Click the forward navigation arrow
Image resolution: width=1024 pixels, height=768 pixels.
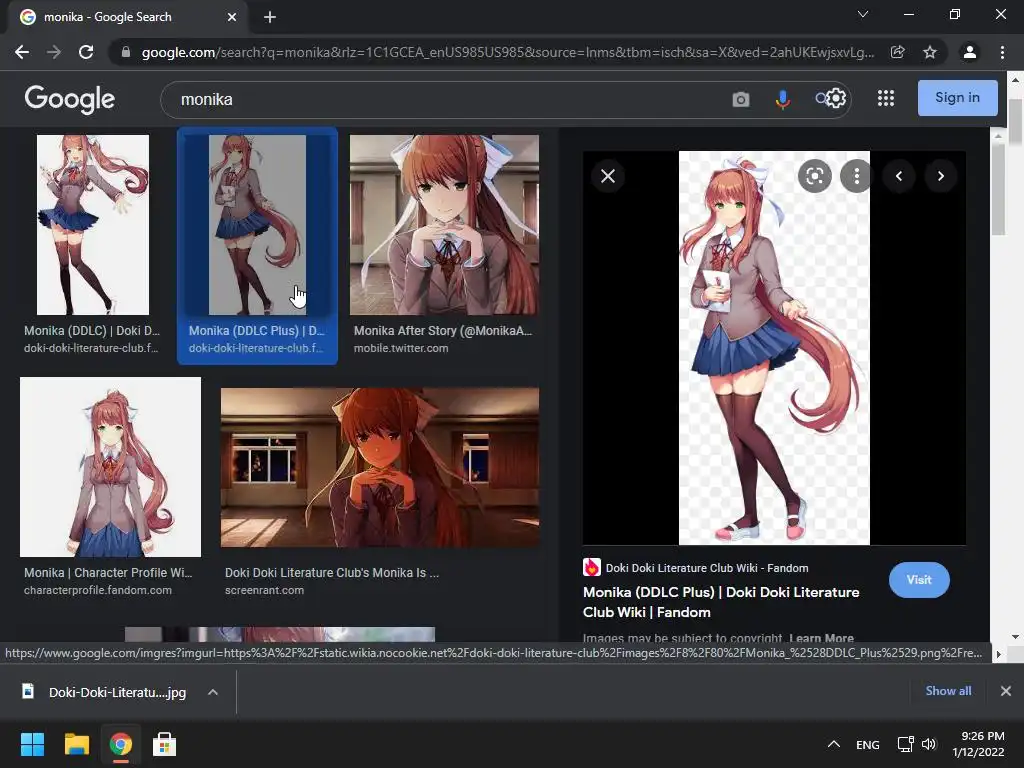point(54,52)
